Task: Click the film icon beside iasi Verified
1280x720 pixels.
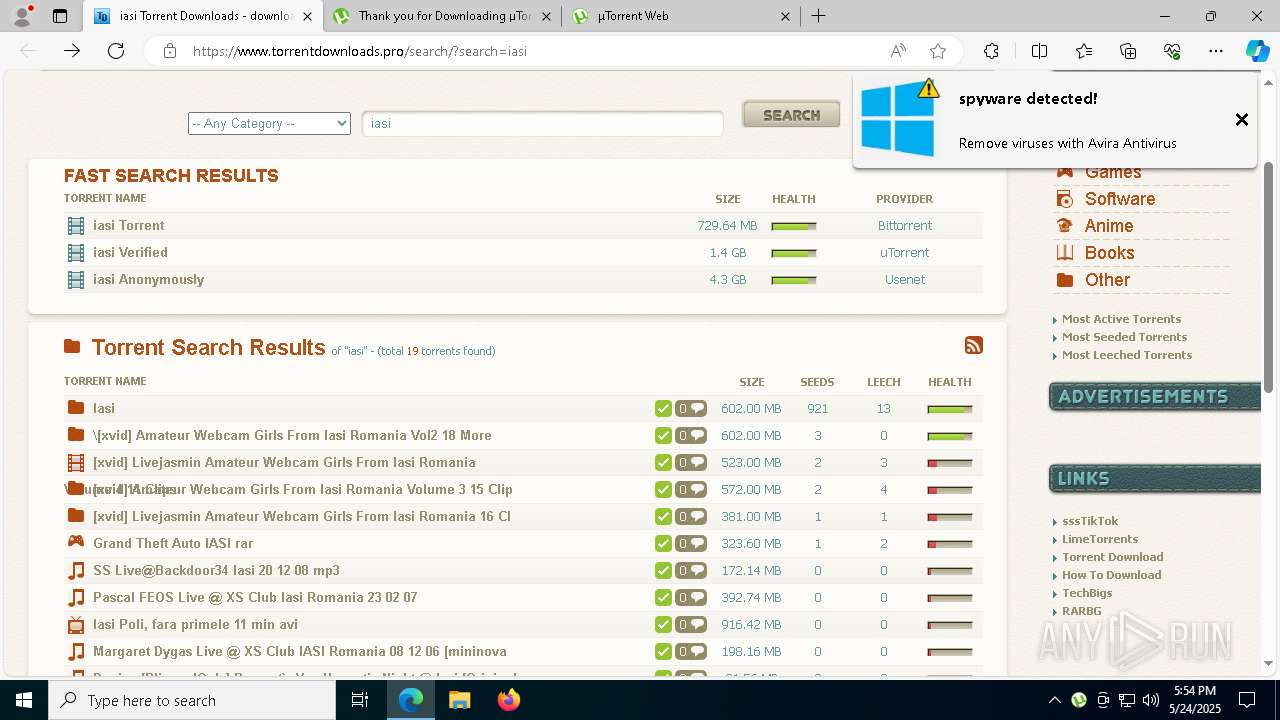Action: [76, 252]
